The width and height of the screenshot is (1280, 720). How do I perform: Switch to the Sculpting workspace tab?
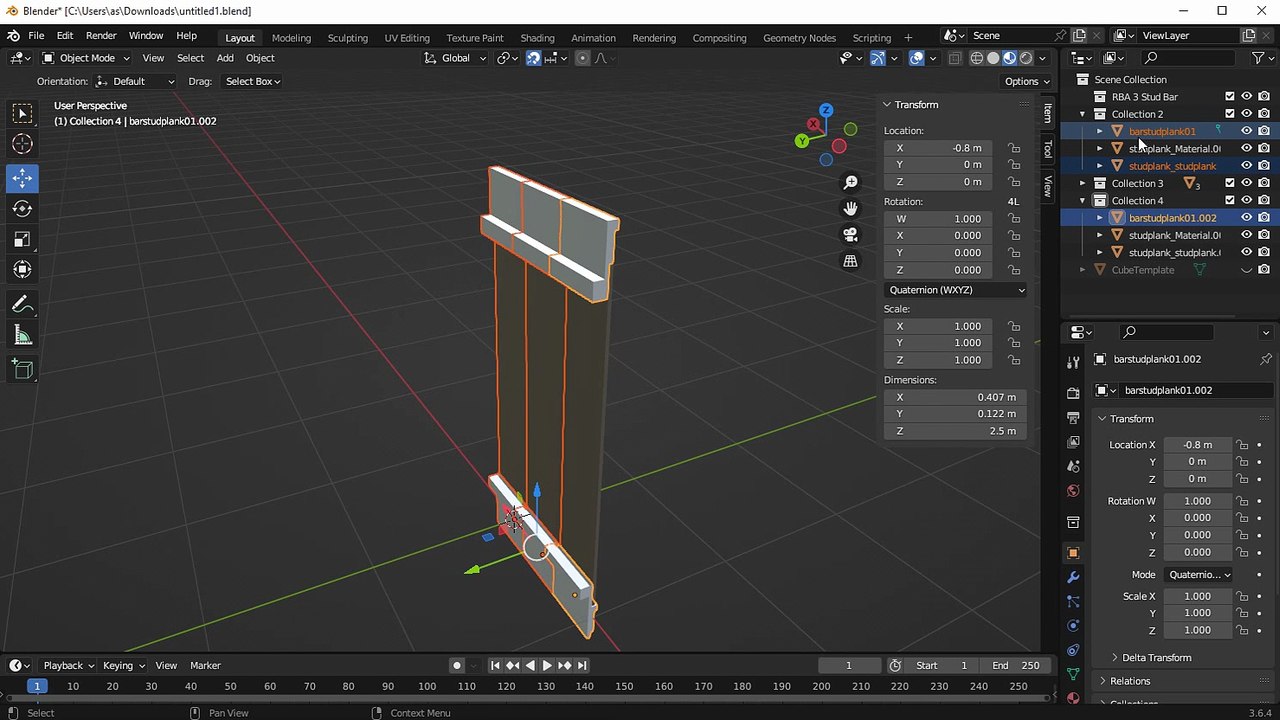coord(348,38)
